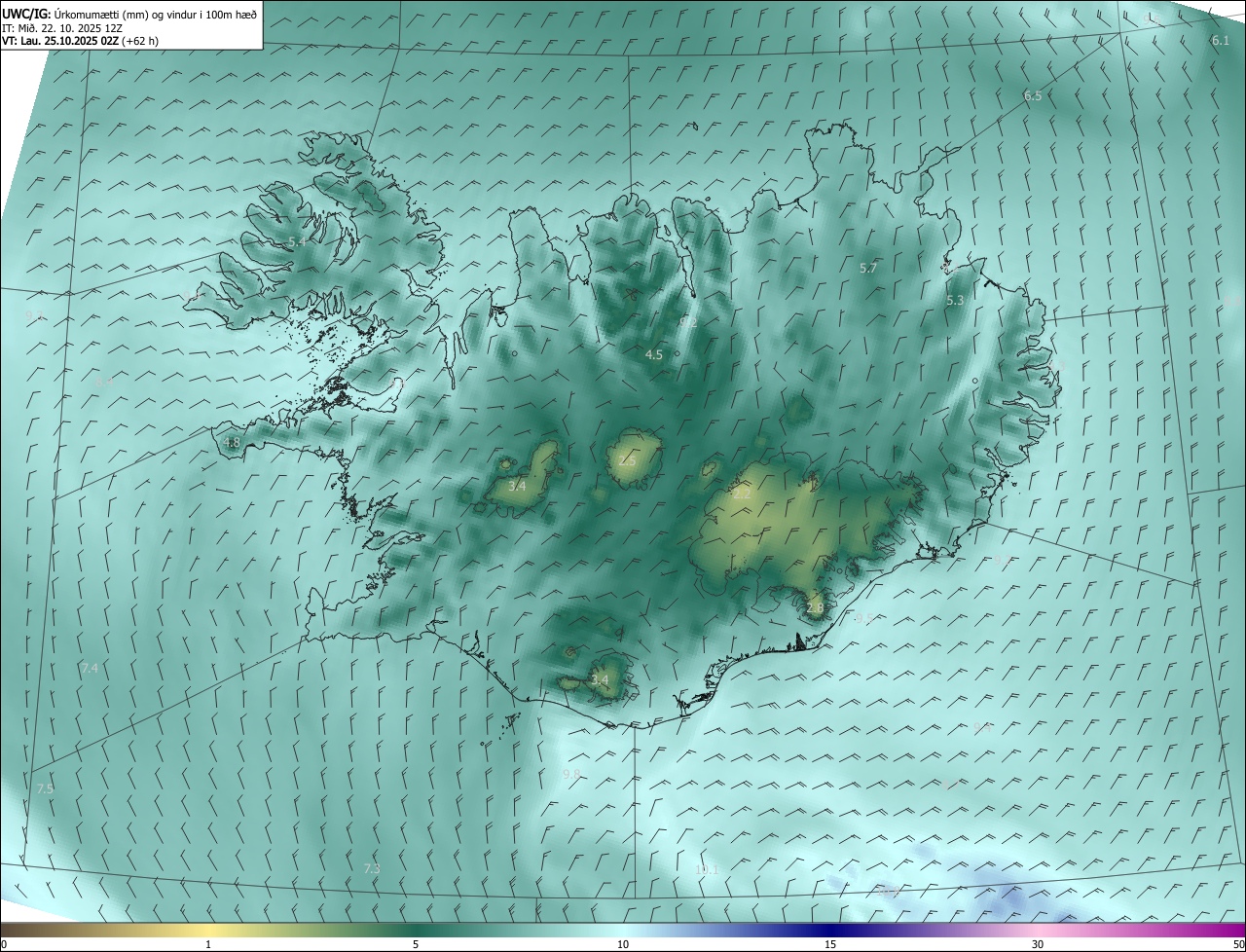Image resolution: width=1246 pixels, height=952 pixels.
Task: Click the dark navy section of the colorbar
Action: [x=830, y=930]
